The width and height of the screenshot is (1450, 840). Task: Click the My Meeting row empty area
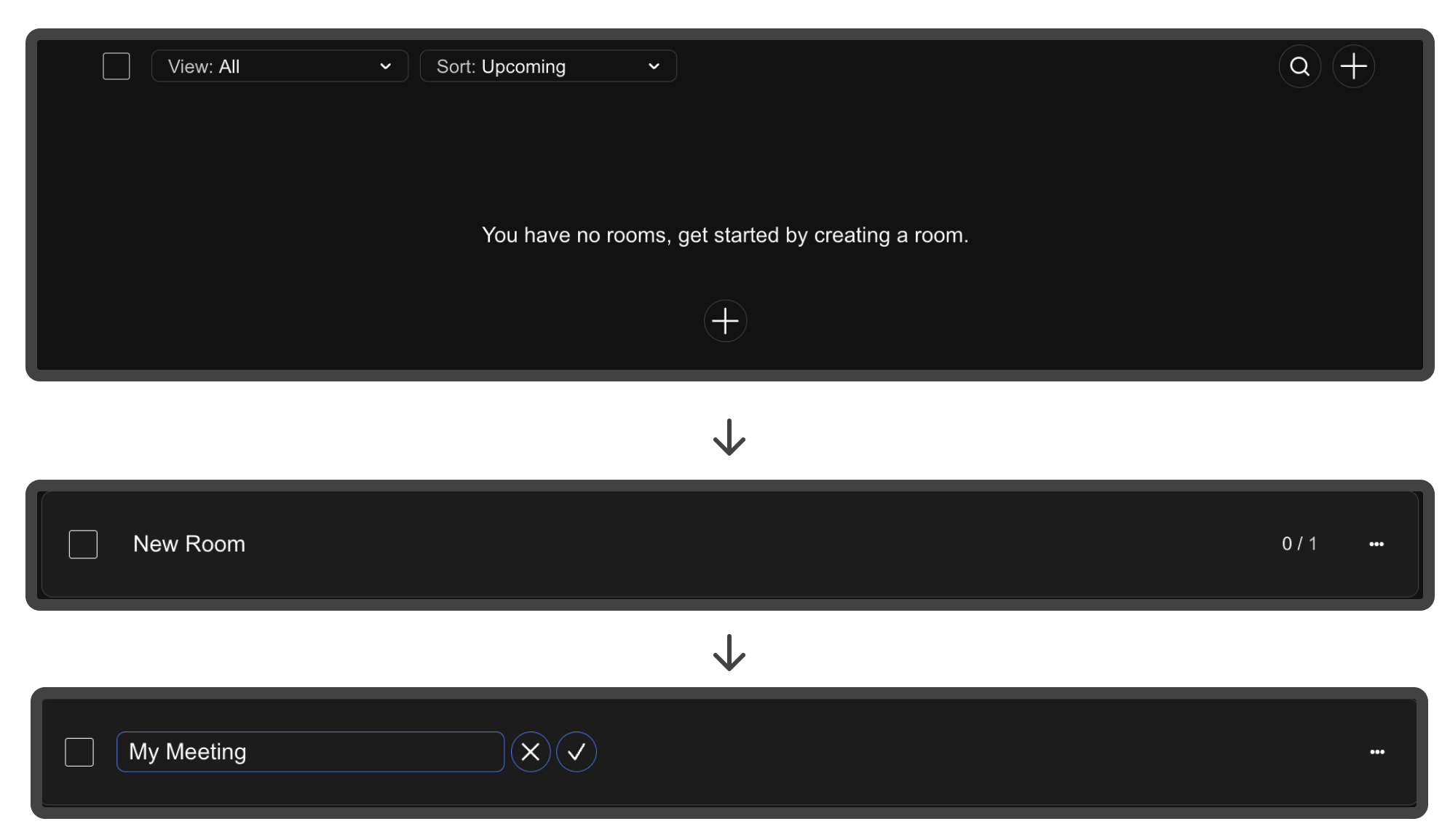946,752
